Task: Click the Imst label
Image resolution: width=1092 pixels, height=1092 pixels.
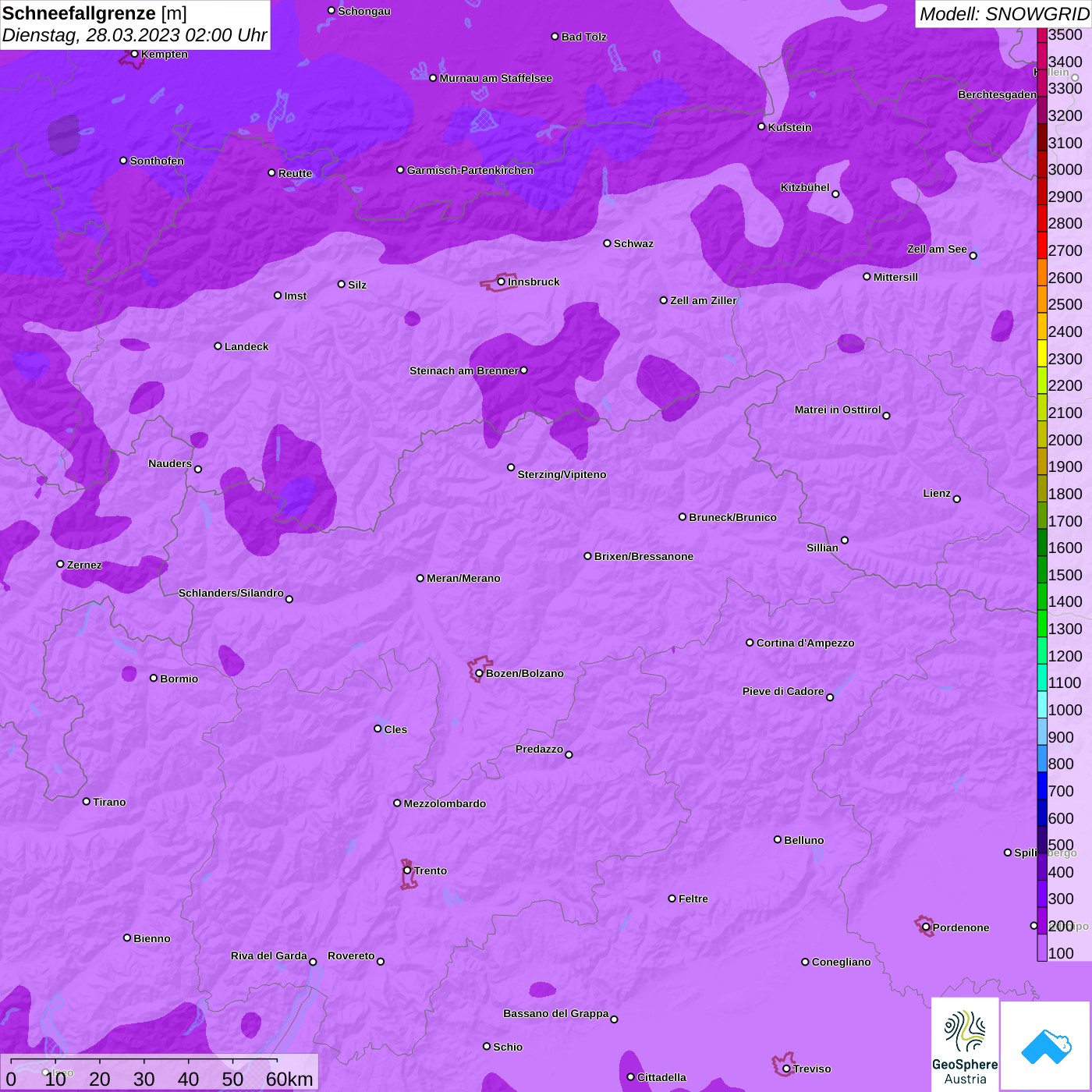Action: point(296,296)
